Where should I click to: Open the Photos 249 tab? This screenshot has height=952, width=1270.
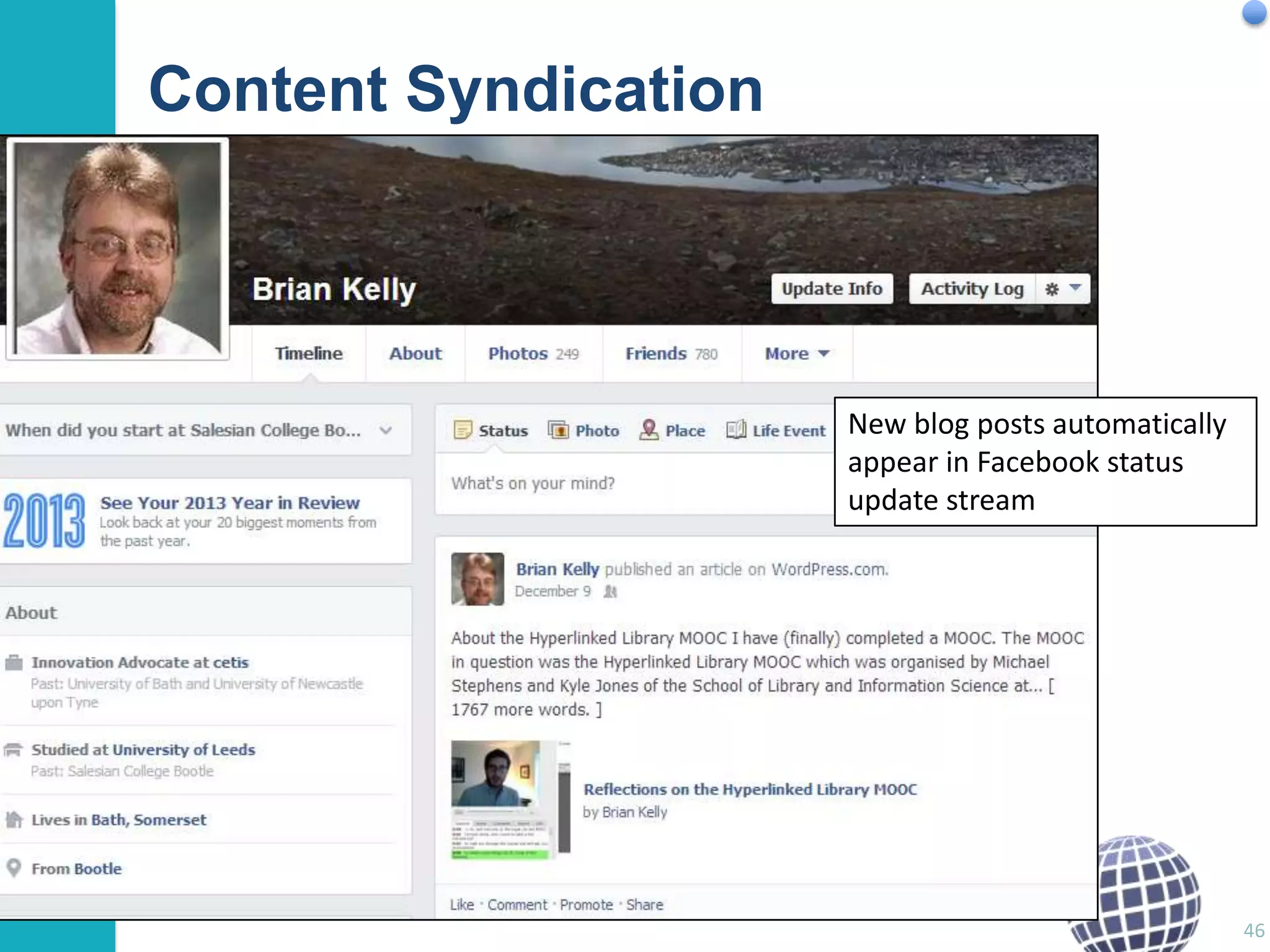click(x=533, y=353)
